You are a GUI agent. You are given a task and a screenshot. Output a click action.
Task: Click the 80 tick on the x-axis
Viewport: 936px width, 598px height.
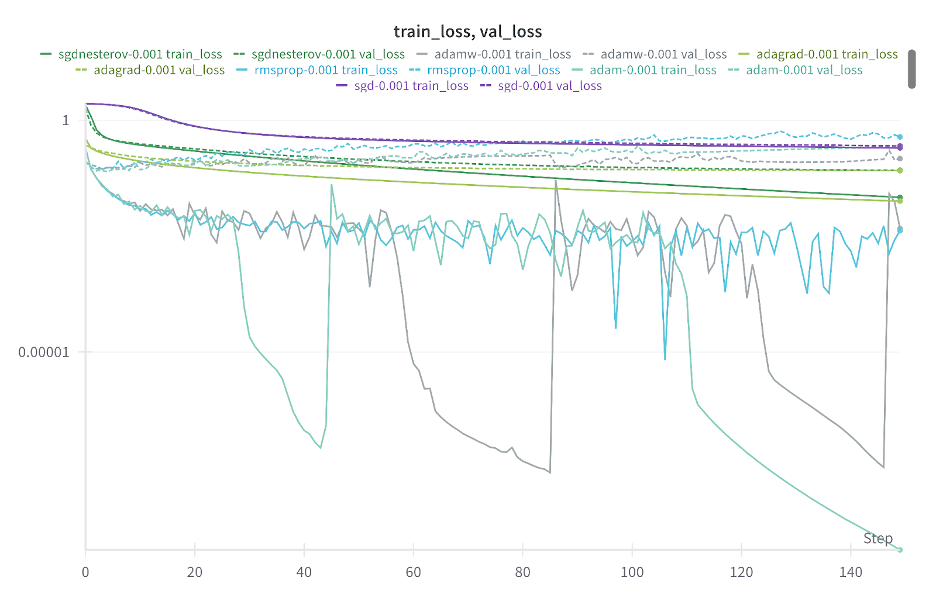(522, 571)
